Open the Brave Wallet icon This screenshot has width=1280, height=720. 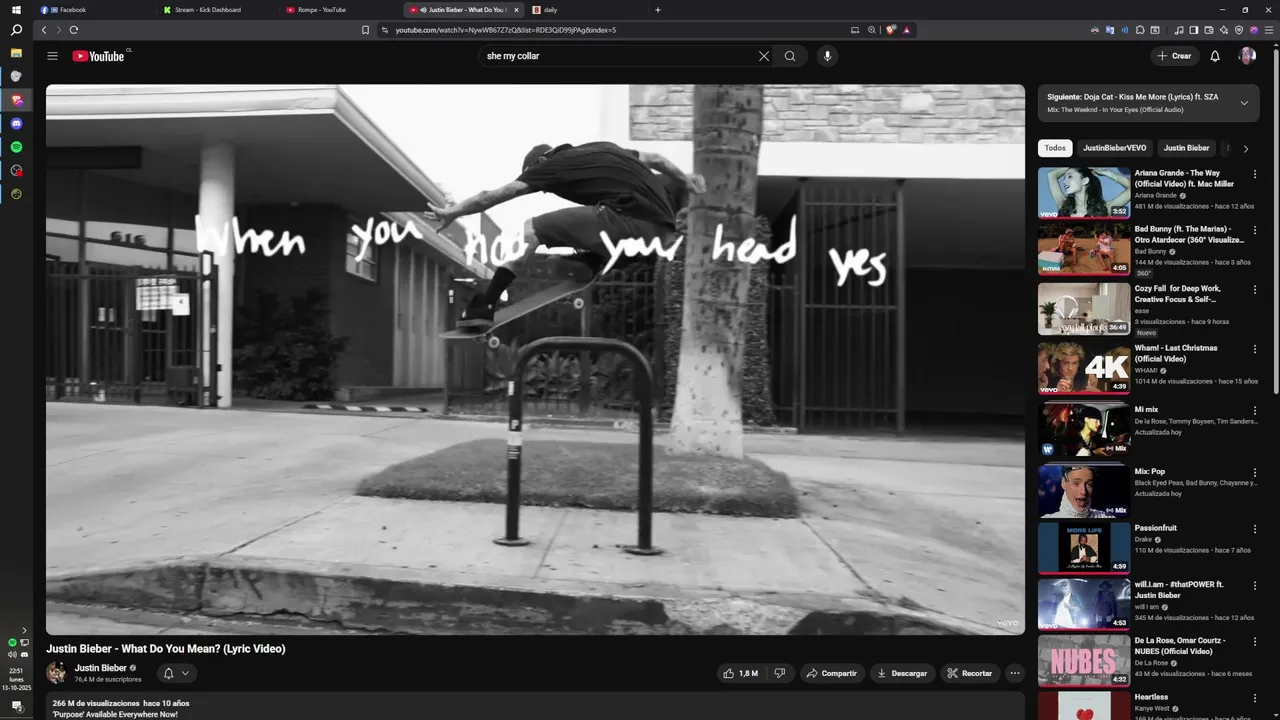click(1208, 30)
